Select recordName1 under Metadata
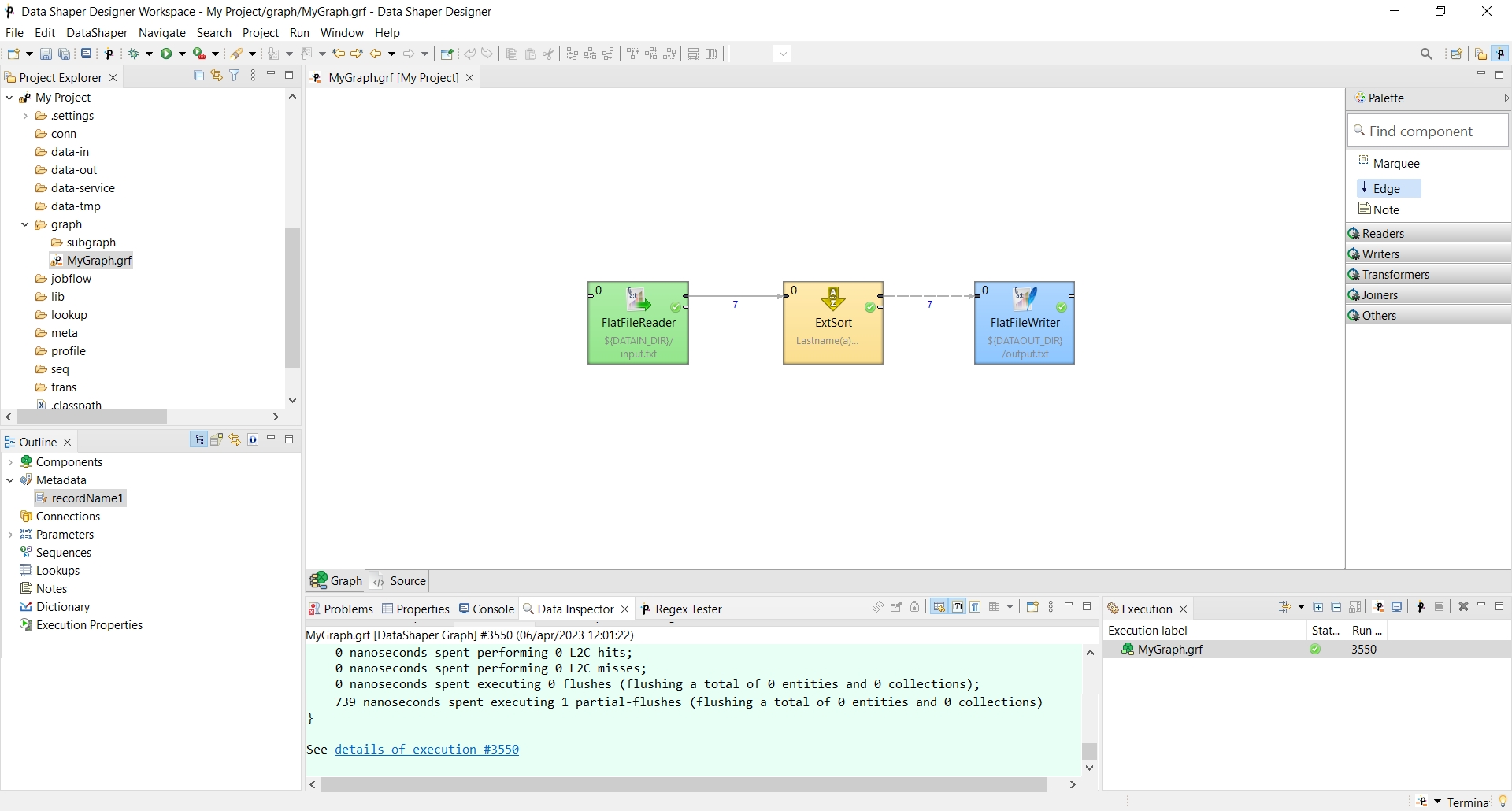The width and height of the screenshot is (1512, 811). [80, 498]
